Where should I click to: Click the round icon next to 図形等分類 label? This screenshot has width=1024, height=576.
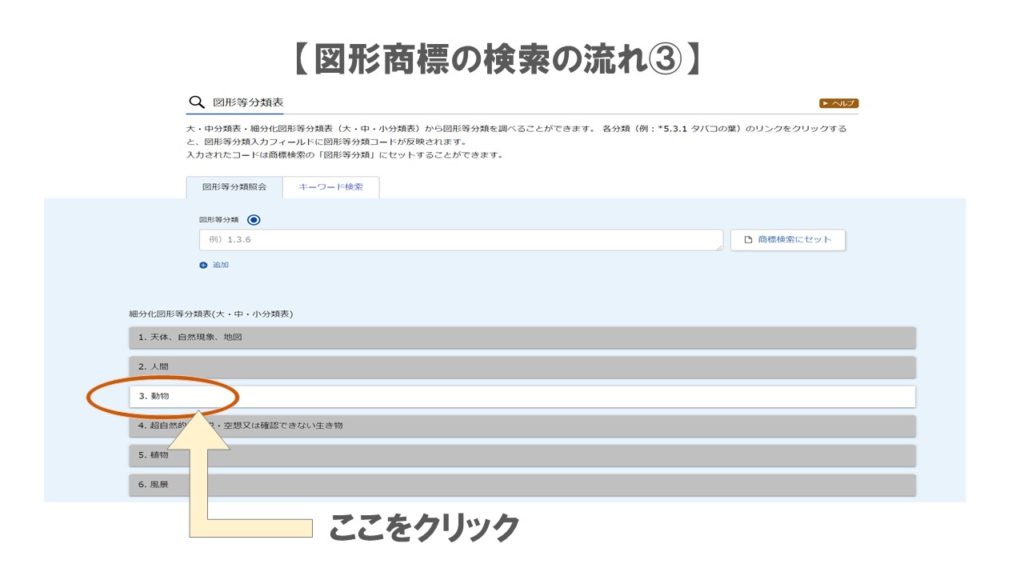(x=253, y=220)
